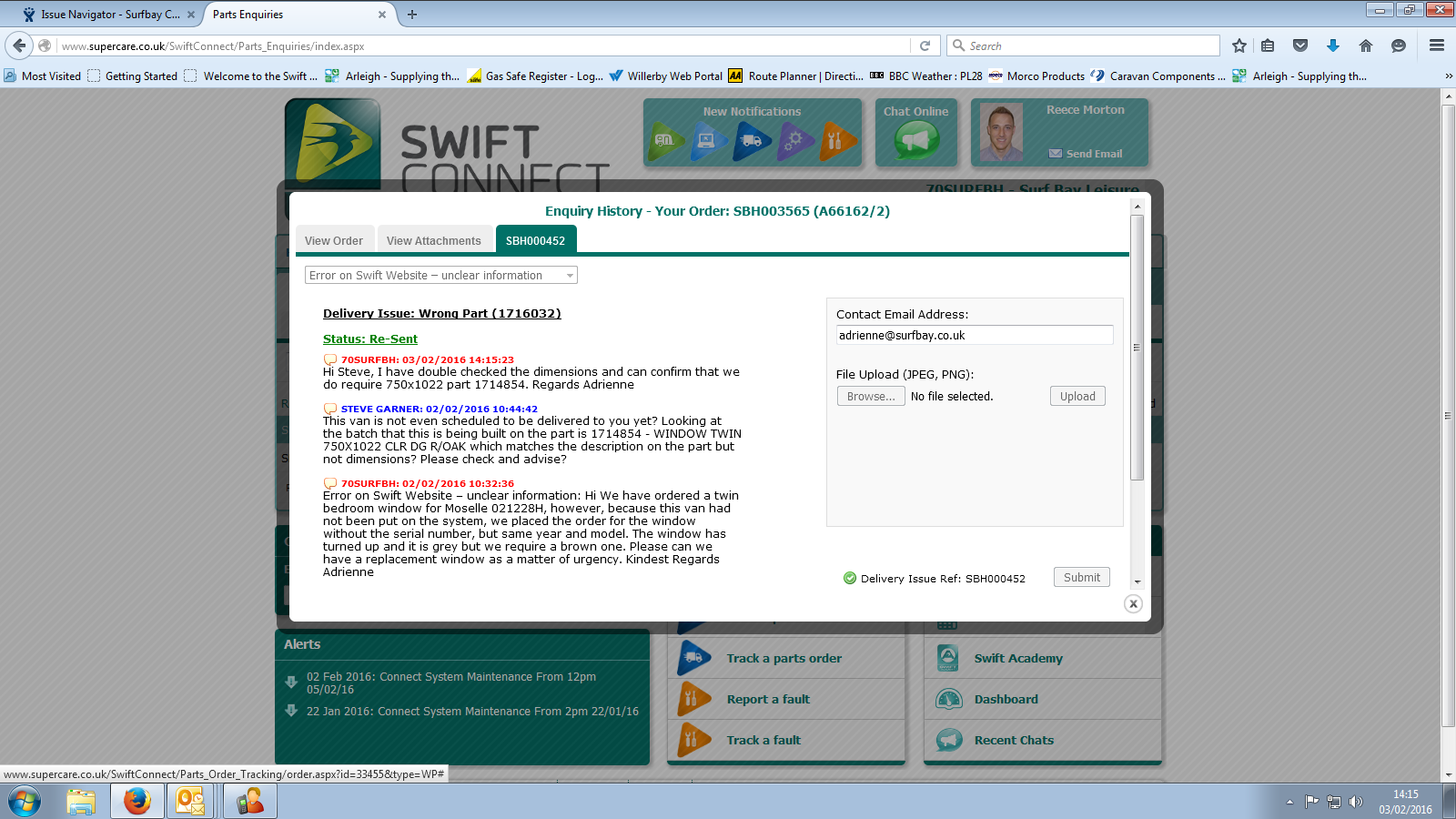Screen dimensions: 1456x819
Task: Click the Dashboard gauge icon
Action: 948,699
